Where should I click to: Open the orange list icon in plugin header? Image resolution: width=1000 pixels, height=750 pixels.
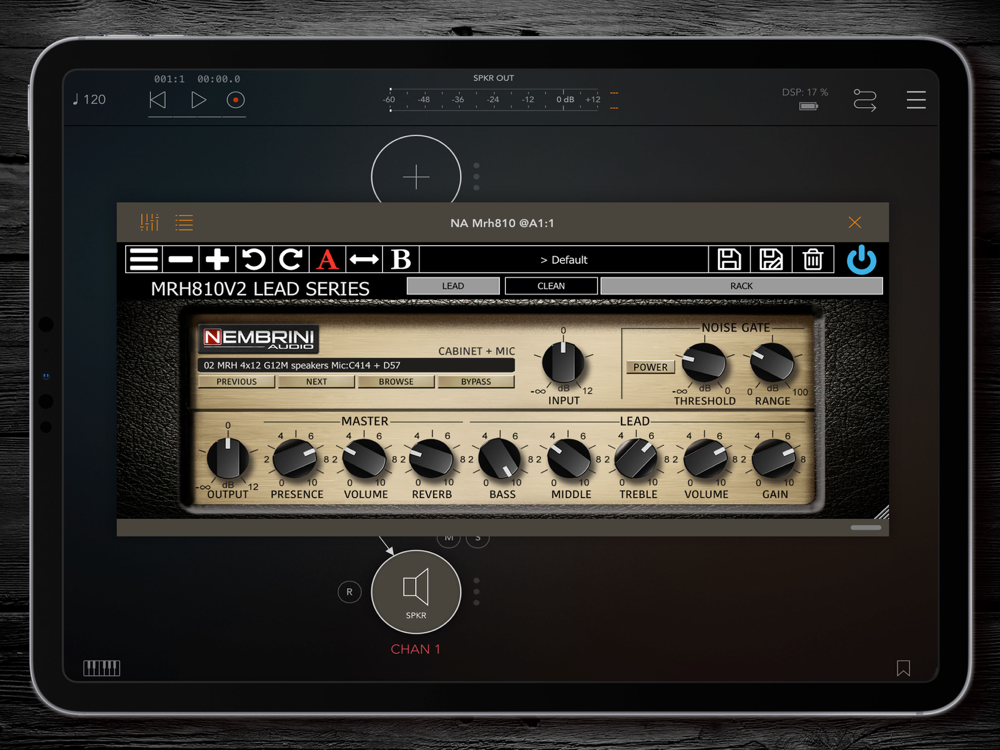pos(184,223)
